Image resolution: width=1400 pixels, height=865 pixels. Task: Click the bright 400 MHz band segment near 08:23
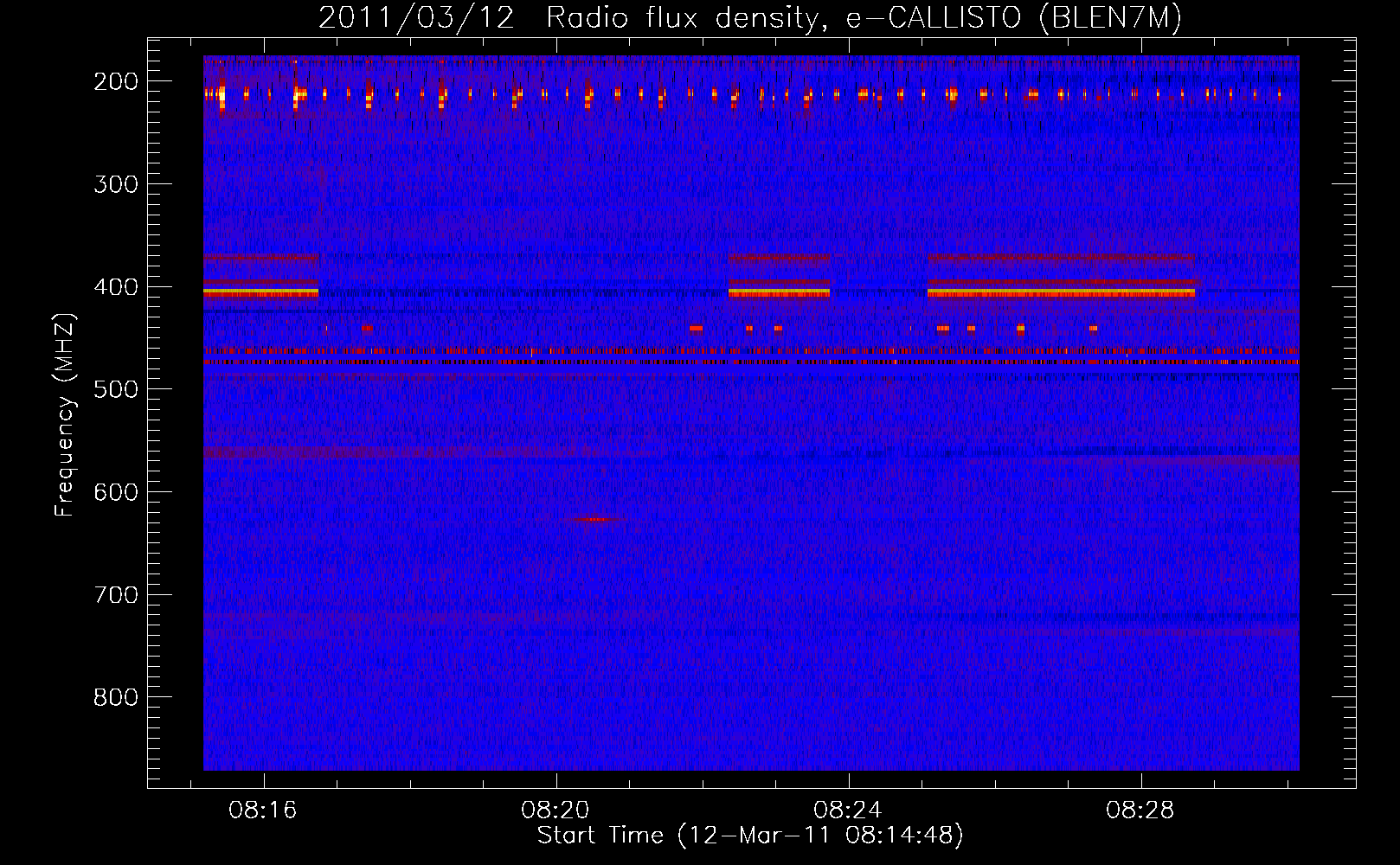click(x=779, y=293)
